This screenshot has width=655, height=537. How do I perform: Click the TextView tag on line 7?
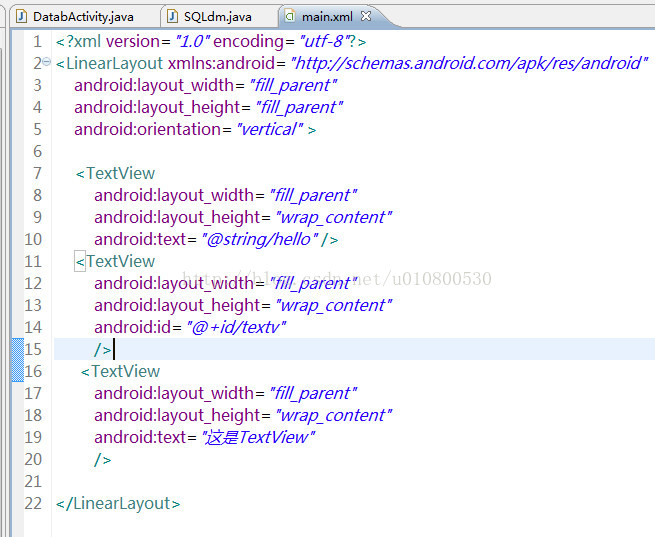pyautogui.click(x=116, y=173)
